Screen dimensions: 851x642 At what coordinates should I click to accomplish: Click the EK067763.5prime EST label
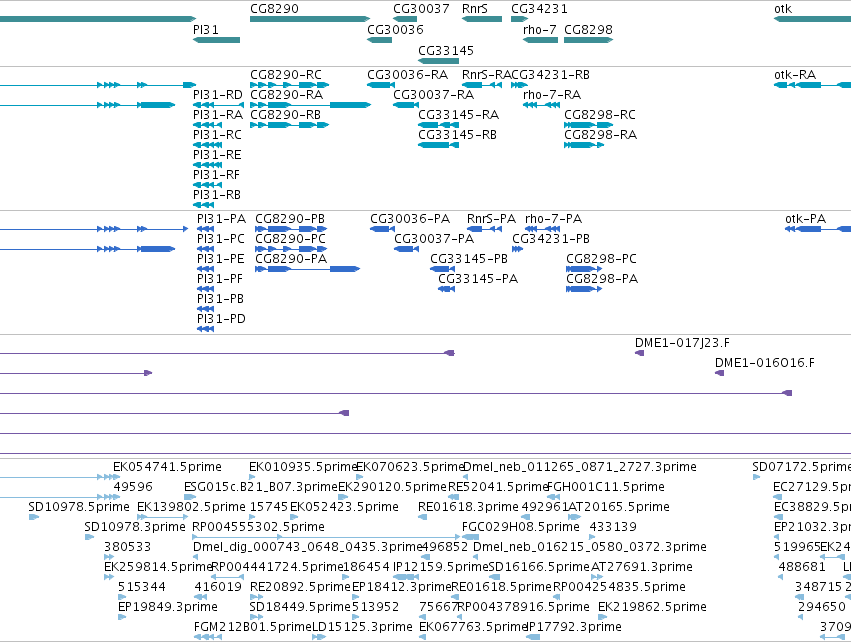473,627
